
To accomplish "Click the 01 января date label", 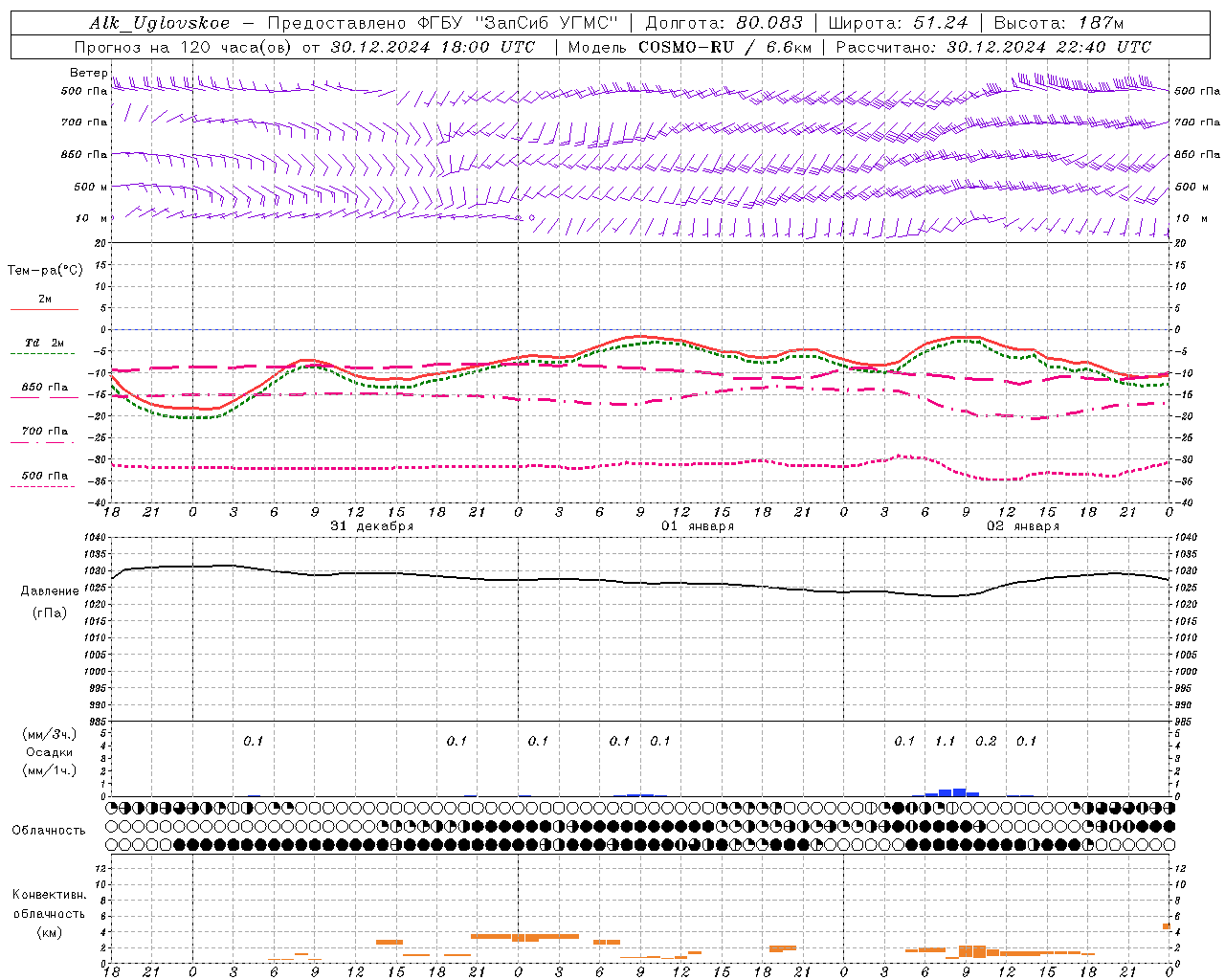I will [x=698, y=526].
